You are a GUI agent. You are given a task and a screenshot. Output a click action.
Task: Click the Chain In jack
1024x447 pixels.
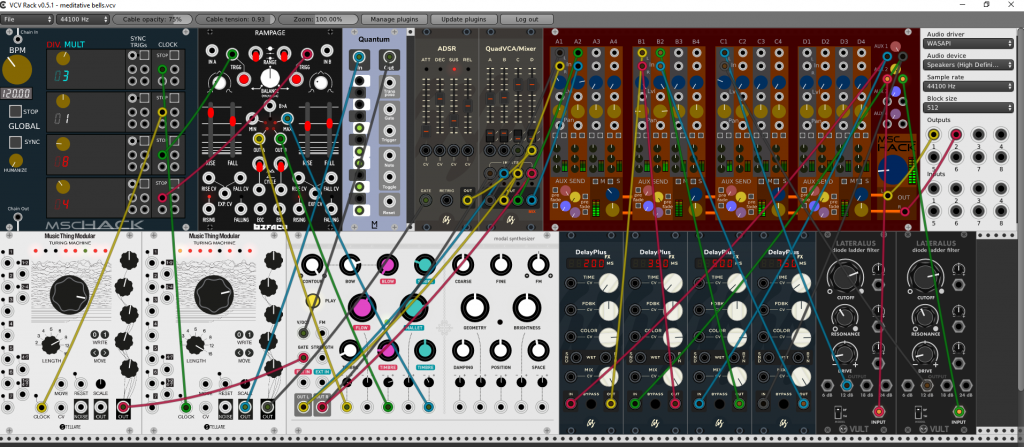pyautogui.click(x=16, y=39)
